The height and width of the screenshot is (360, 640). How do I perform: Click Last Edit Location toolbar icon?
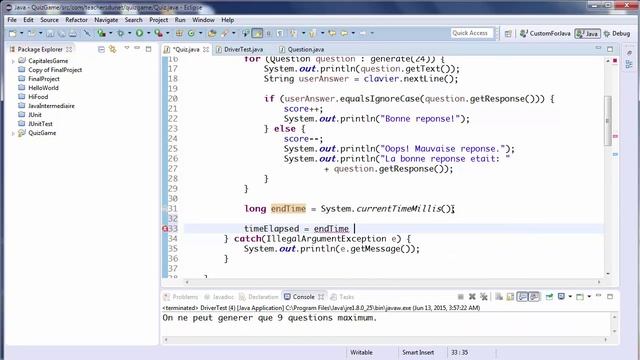pos(332,33)
